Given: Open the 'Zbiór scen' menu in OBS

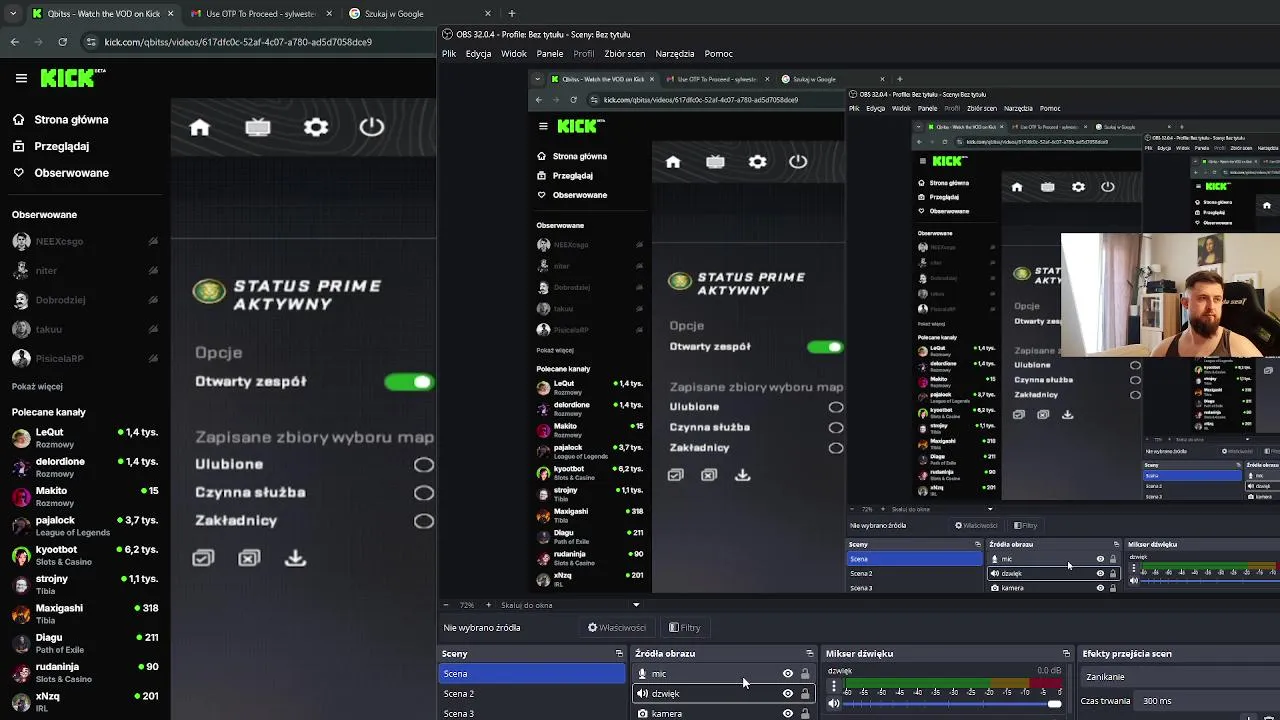Looking at the screenshot, I should (625, 54).
